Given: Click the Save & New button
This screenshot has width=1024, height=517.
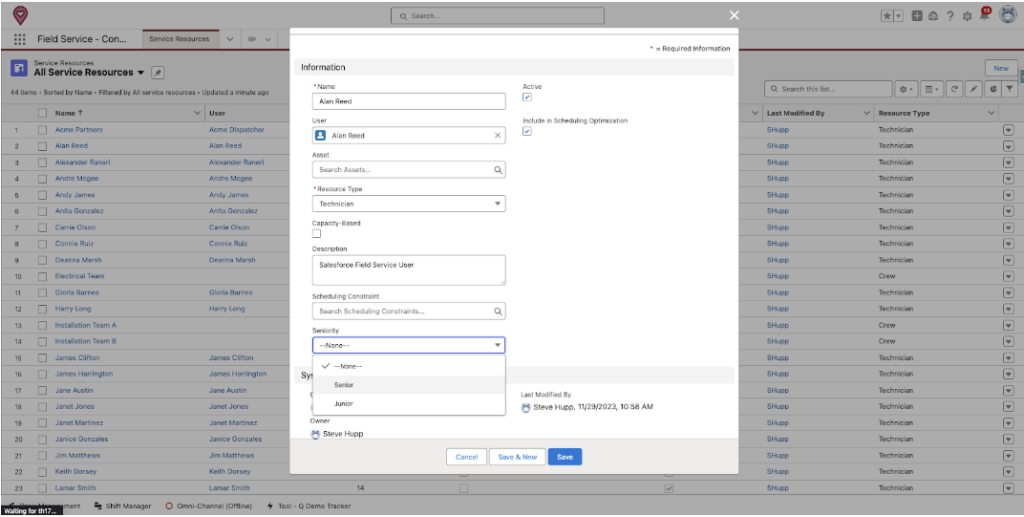Looking at the screenshot, I should coord(517,457).
